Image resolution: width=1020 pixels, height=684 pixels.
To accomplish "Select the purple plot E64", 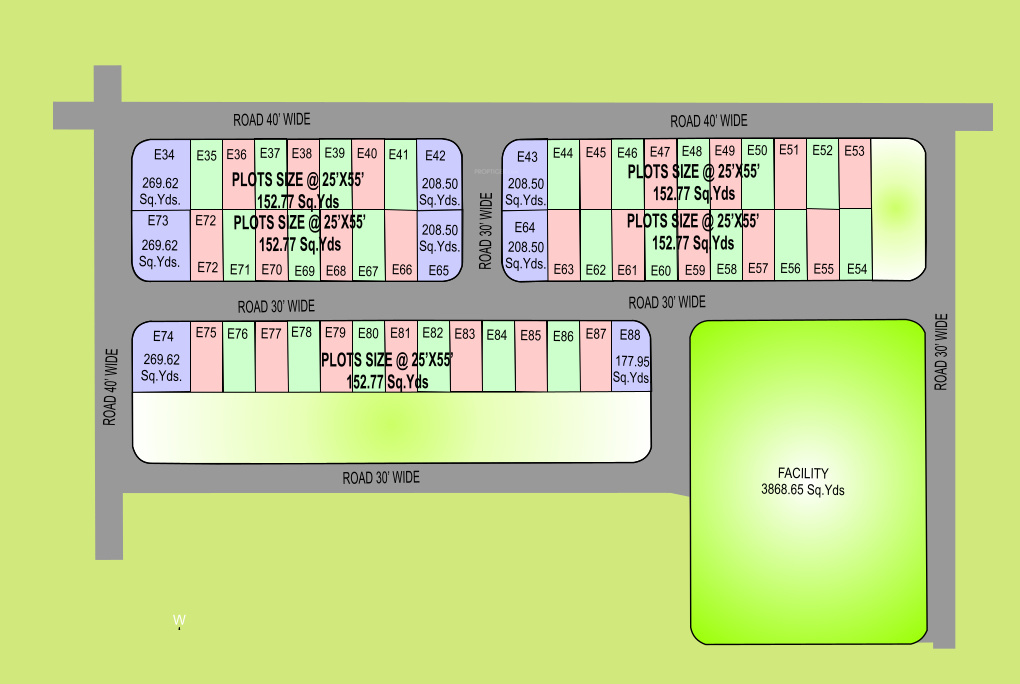I will (525, 245).
